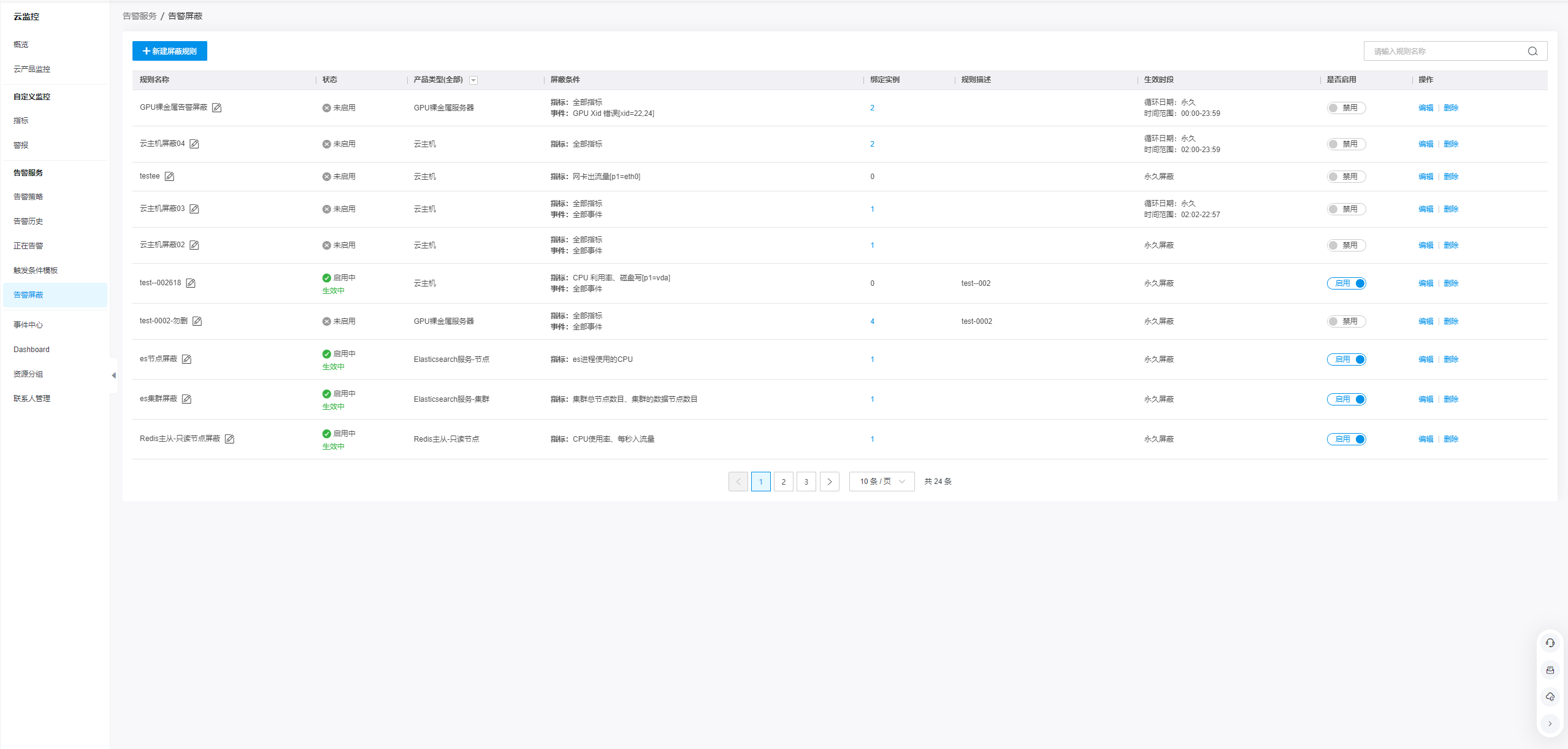This screenshot has width=1568, height=749.
Task: Turn off es集群屏蔽 enable switch
Action: [x=1345, y=399]
